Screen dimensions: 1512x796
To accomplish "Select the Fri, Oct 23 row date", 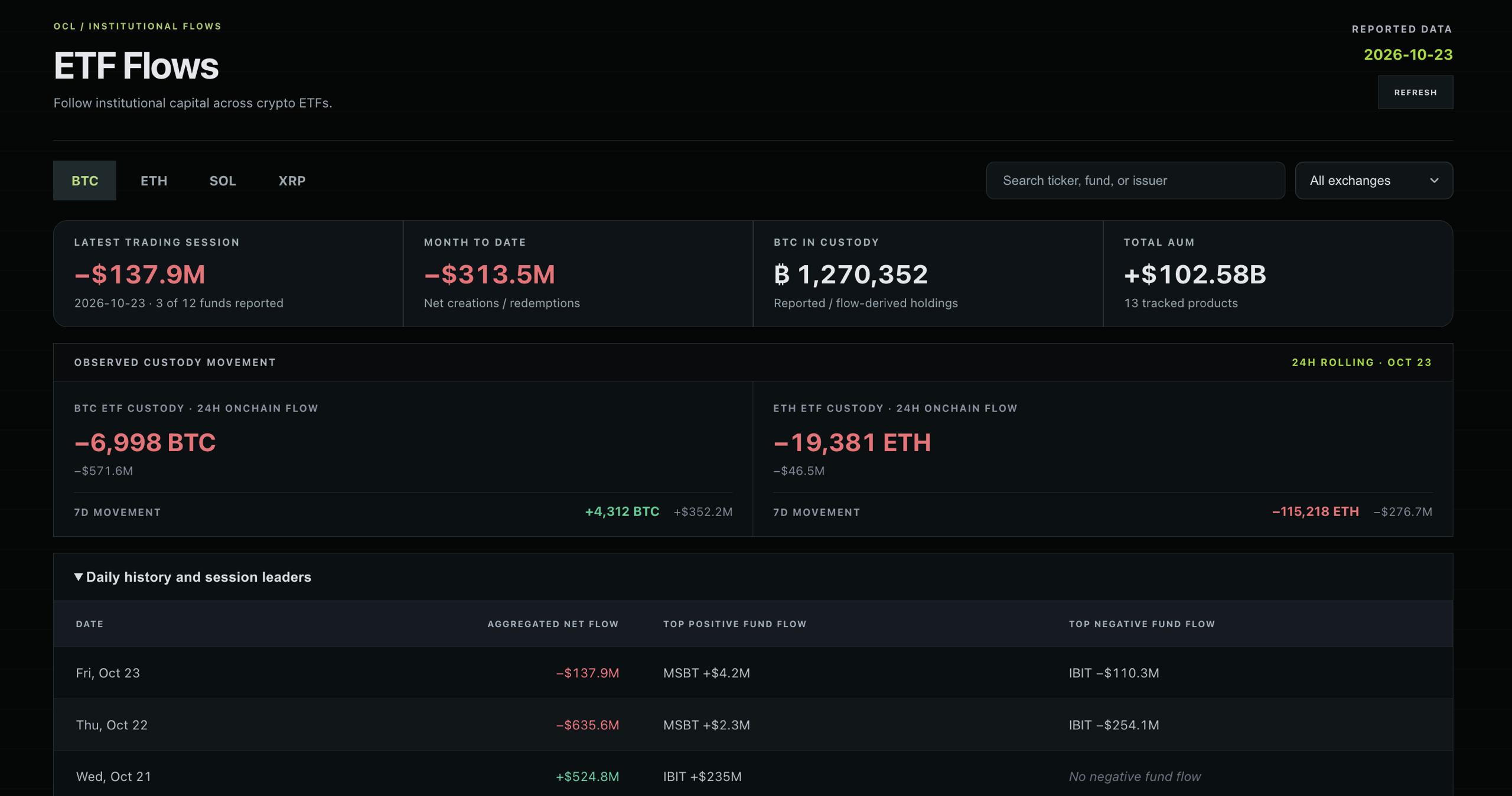I will click(x=108, y=673).
